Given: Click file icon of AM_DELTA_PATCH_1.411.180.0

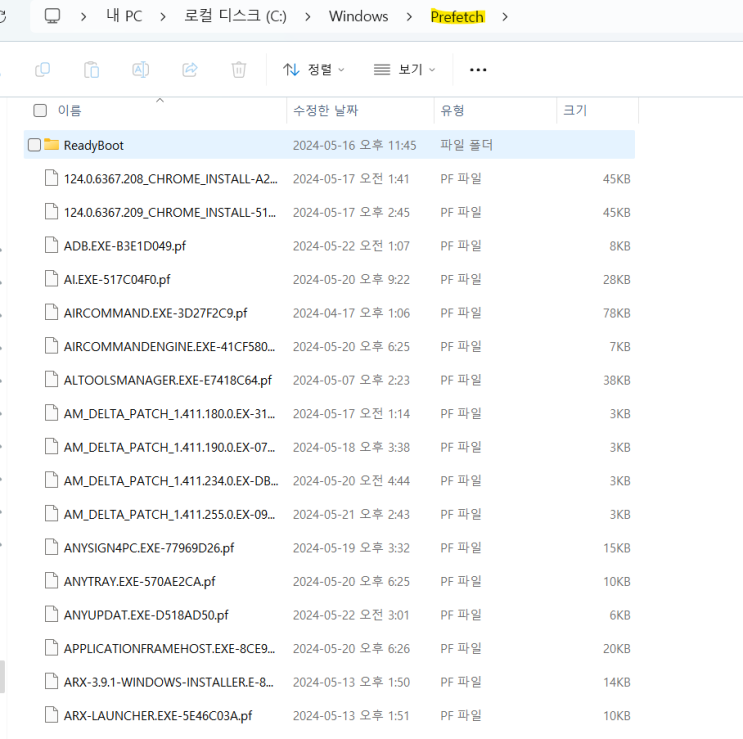Looking at the screenshot, I should [52, 413].
